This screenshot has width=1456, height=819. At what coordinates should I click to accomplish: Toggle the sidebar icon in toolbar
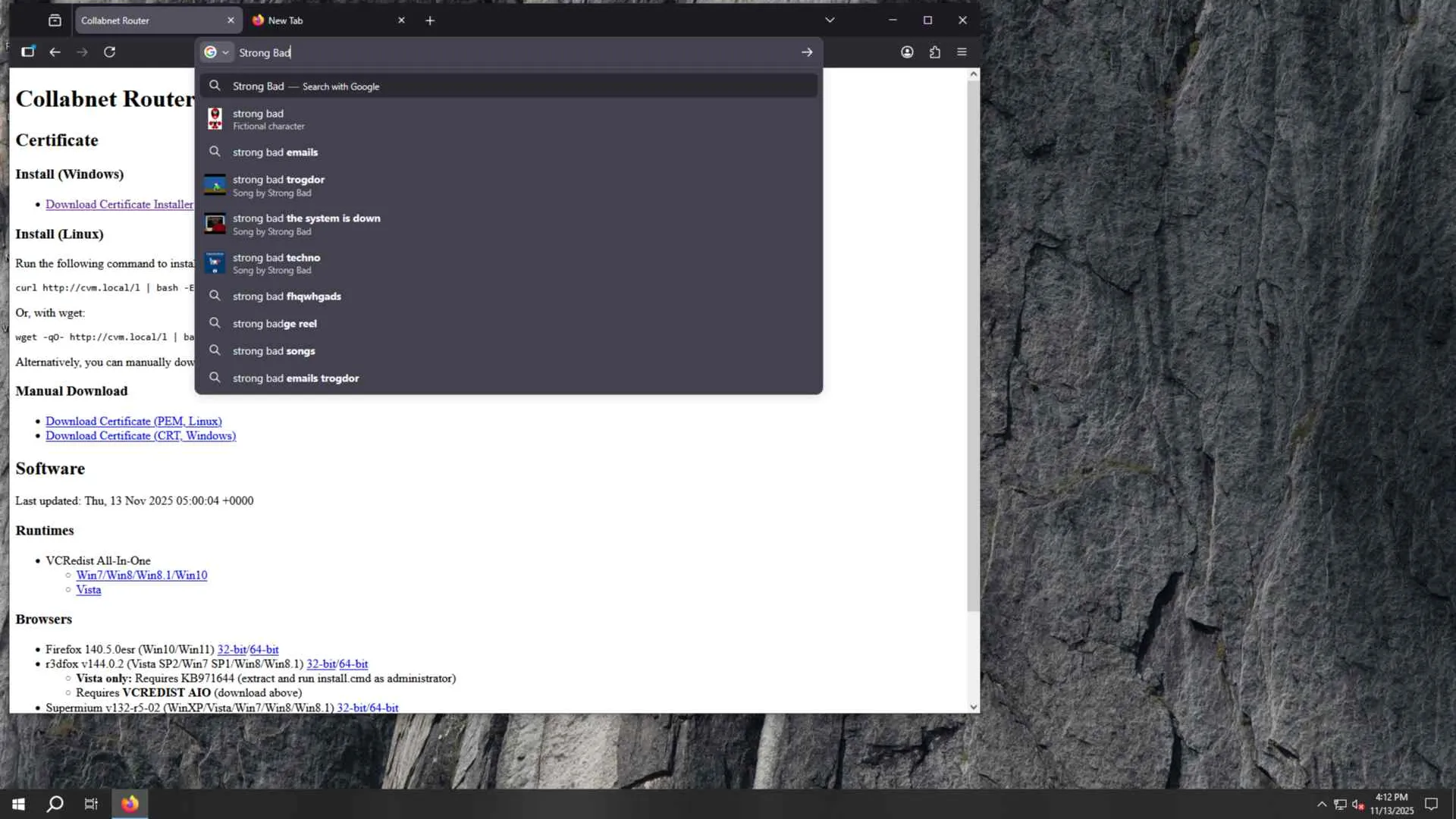pyautogui.click(x=28, y=52)
